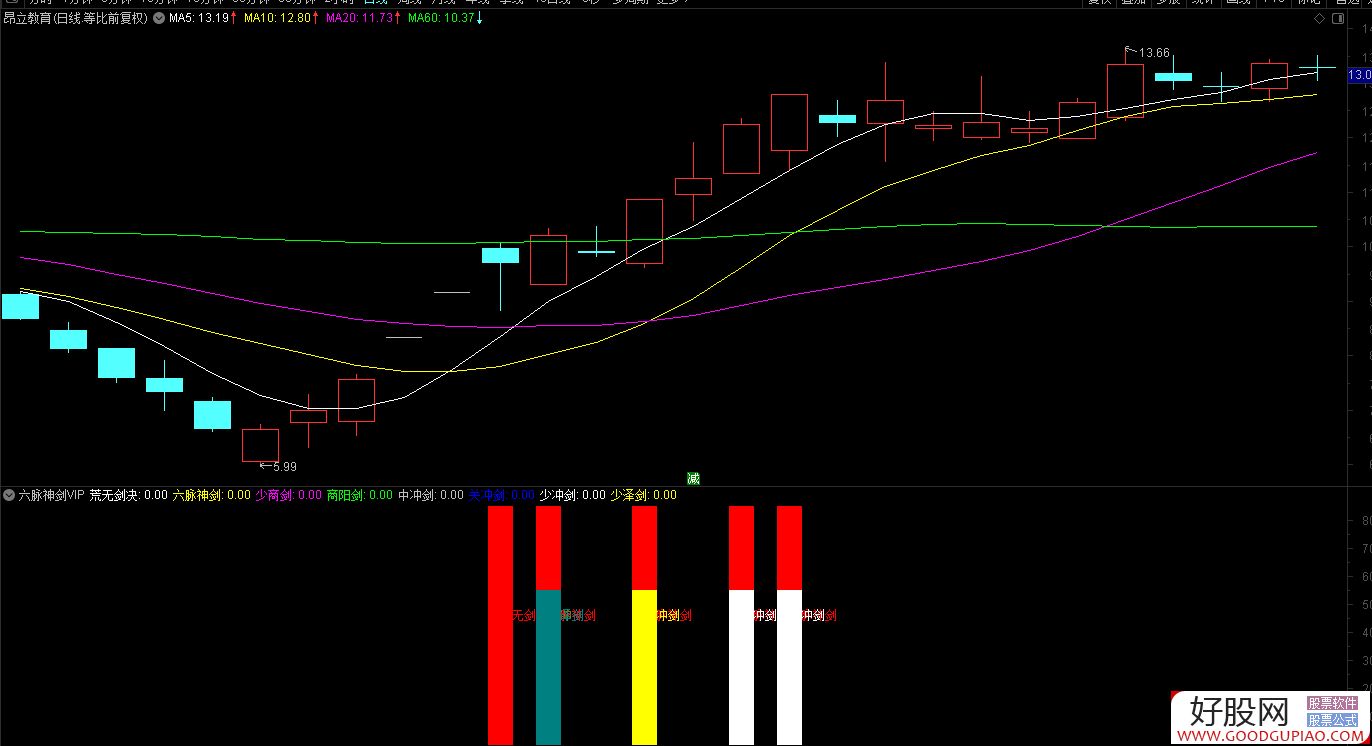The height and width of the screenshot is (746, 1372).
Task: Click the 荒无剑决: 0.00 value
Action: [129, 495]
